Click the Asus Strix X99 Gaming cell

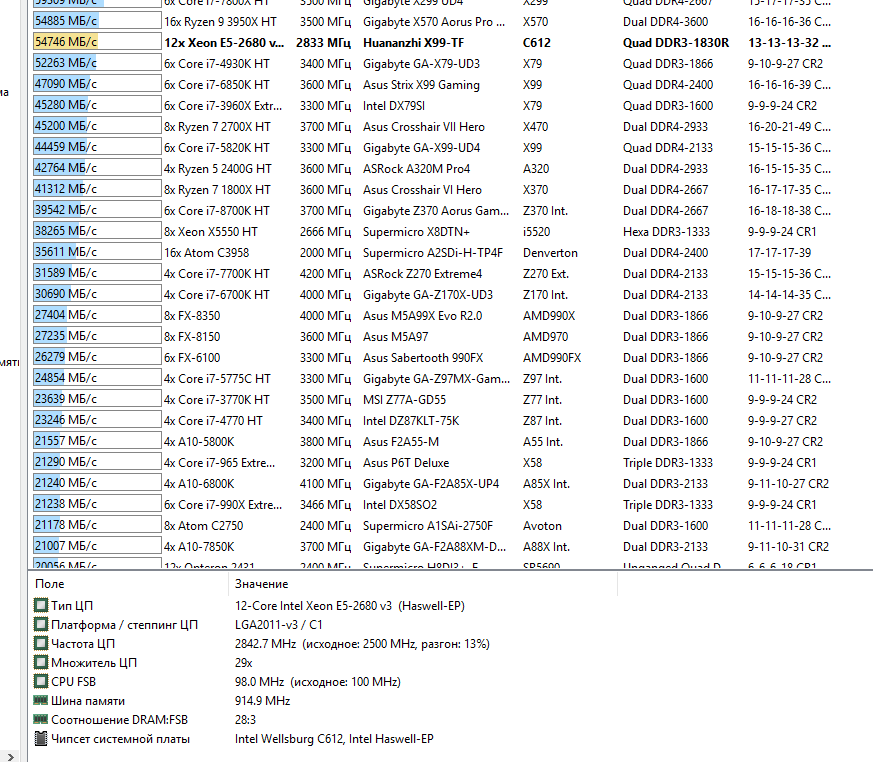pos(421,85)
